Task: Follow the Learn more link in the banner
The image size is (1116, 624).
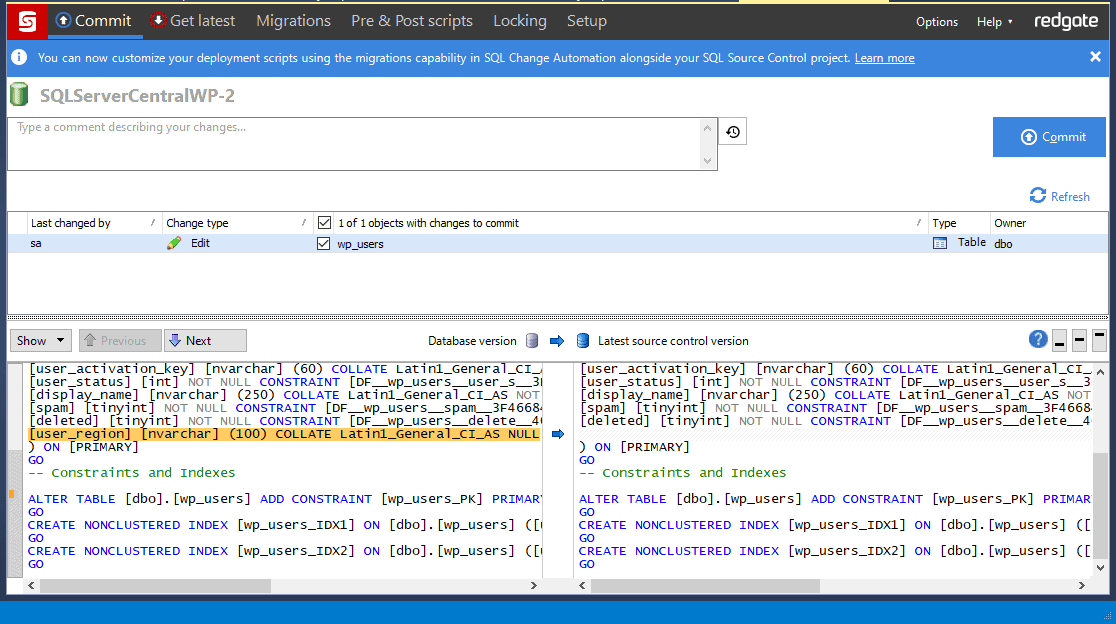Action: point(884,57)
